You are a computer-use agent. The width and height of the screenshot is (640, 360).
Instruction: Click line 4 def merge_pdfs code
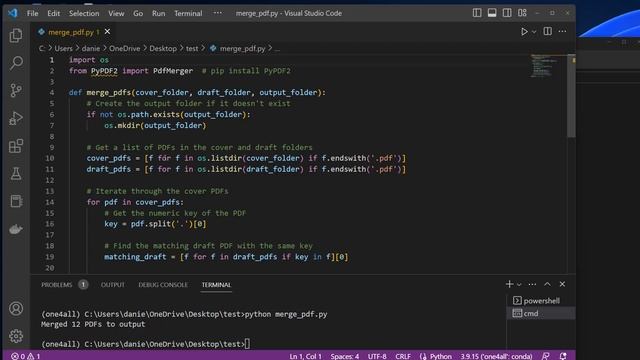click(x=197, y=93)
